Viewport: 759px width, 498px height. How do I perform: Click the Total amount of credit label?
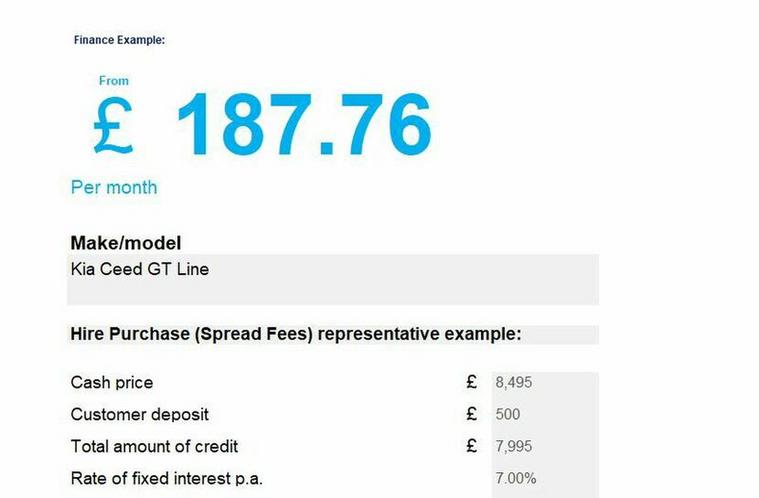[154, 446]
